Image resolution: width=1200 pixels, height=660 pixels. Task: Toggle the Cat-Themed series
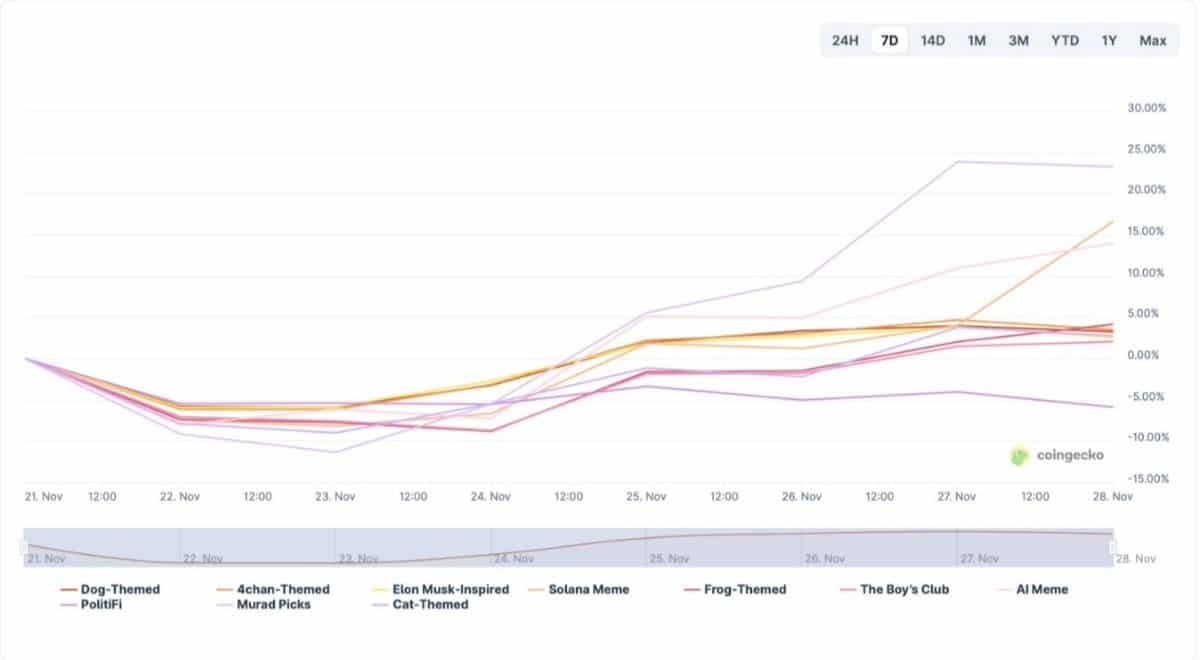(427, 604)
